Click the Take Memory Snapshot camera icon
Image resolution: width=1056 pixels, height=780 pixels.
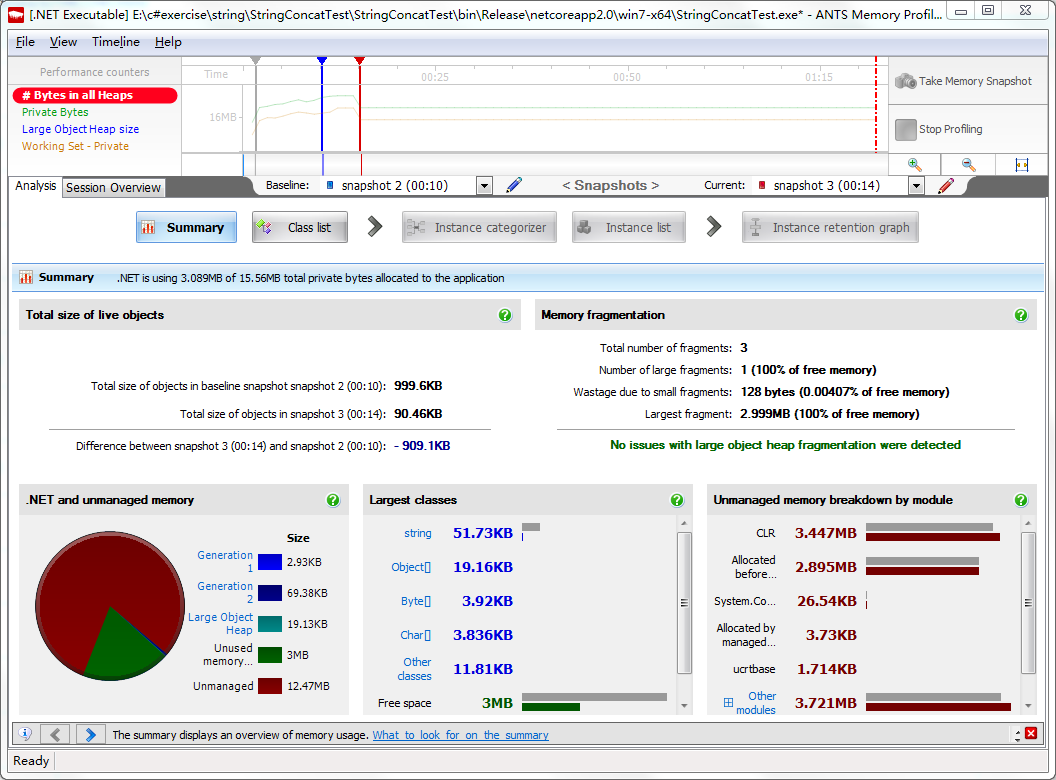coord(905,82)
